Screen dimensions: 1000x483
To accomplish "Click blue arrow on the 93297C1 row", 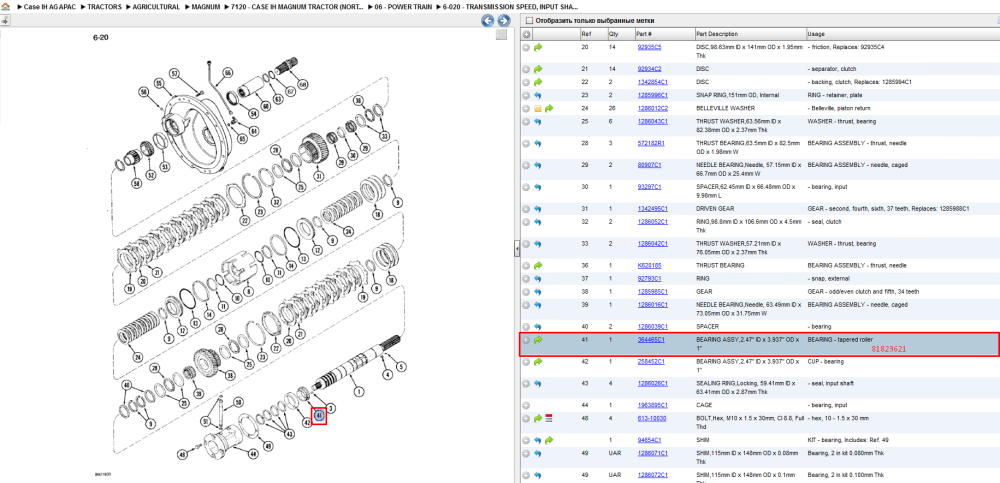I will click(538, 188).
